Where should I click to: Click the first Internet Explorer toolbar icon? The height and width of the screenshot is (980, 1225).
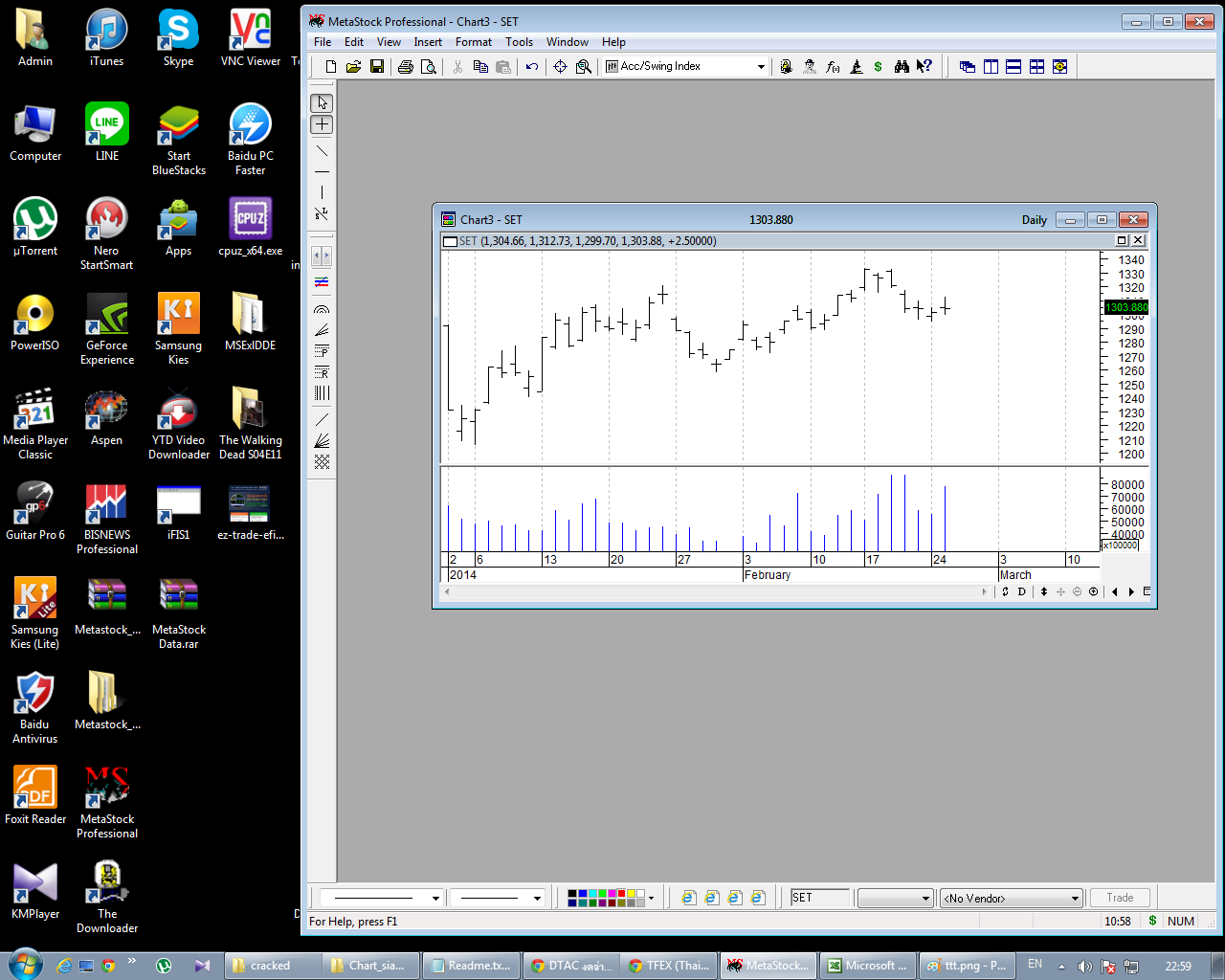tap(688, 898)
